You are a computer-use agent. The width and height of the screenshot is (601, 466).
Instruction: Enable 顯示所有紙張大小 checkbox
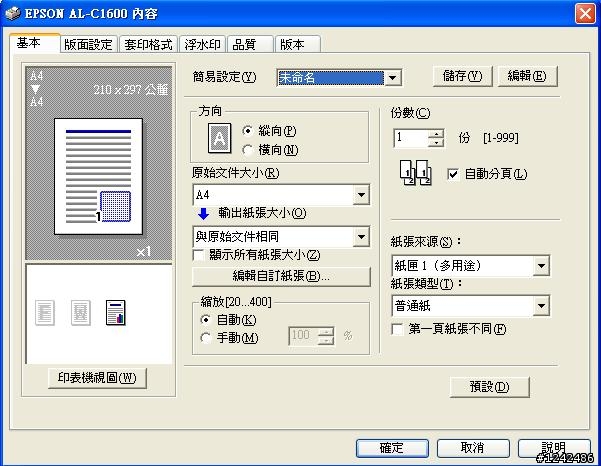tap(199, 255)
